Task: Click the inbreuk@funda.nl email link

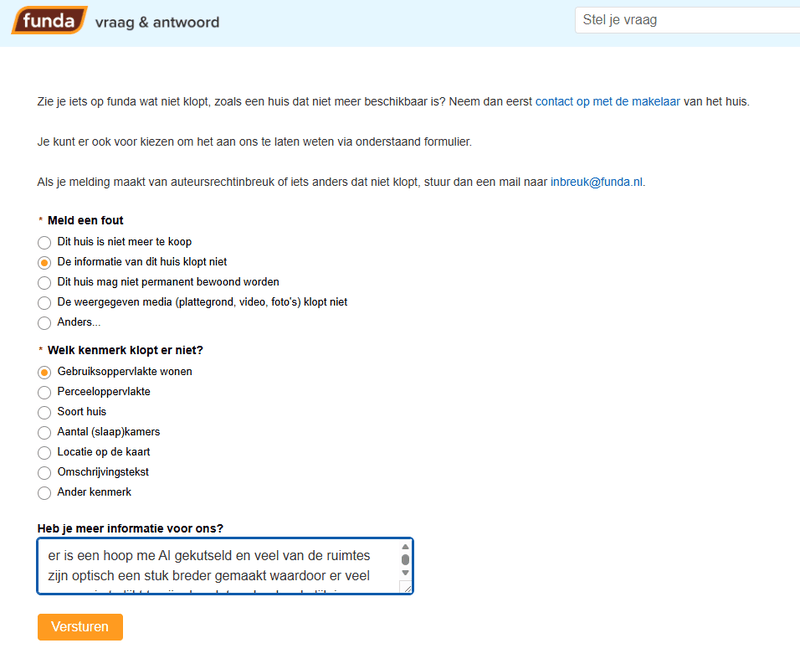Action: pos(597,182)
